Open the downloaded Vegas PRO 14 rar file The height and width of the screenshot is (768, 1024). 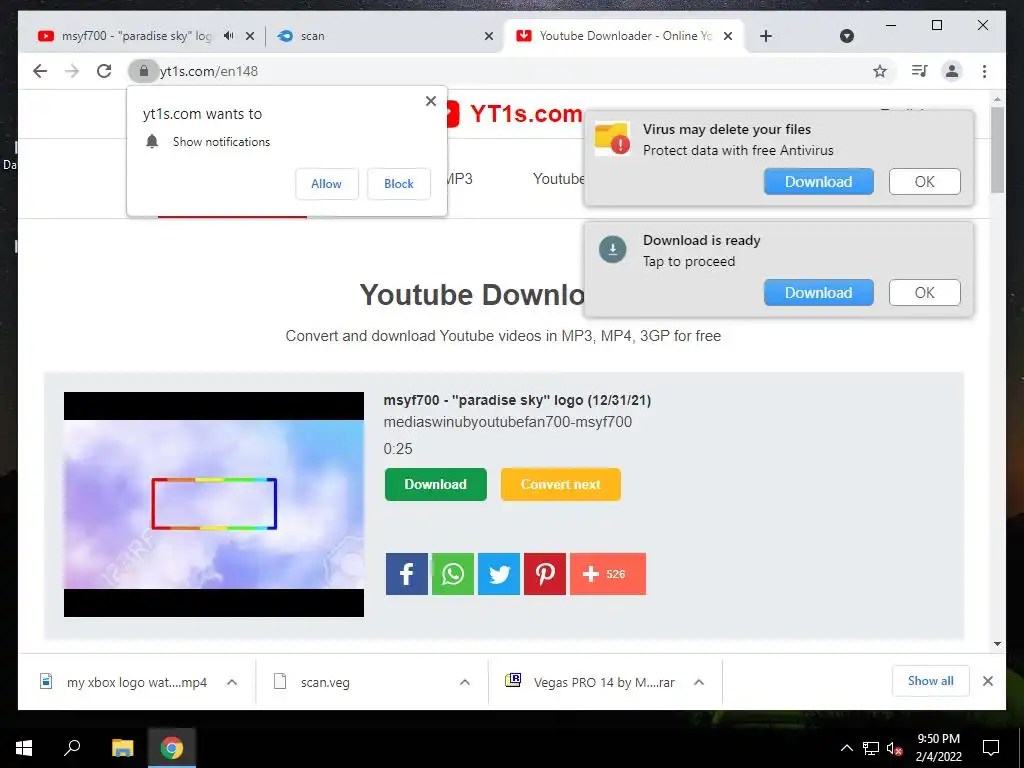point(591,682)
